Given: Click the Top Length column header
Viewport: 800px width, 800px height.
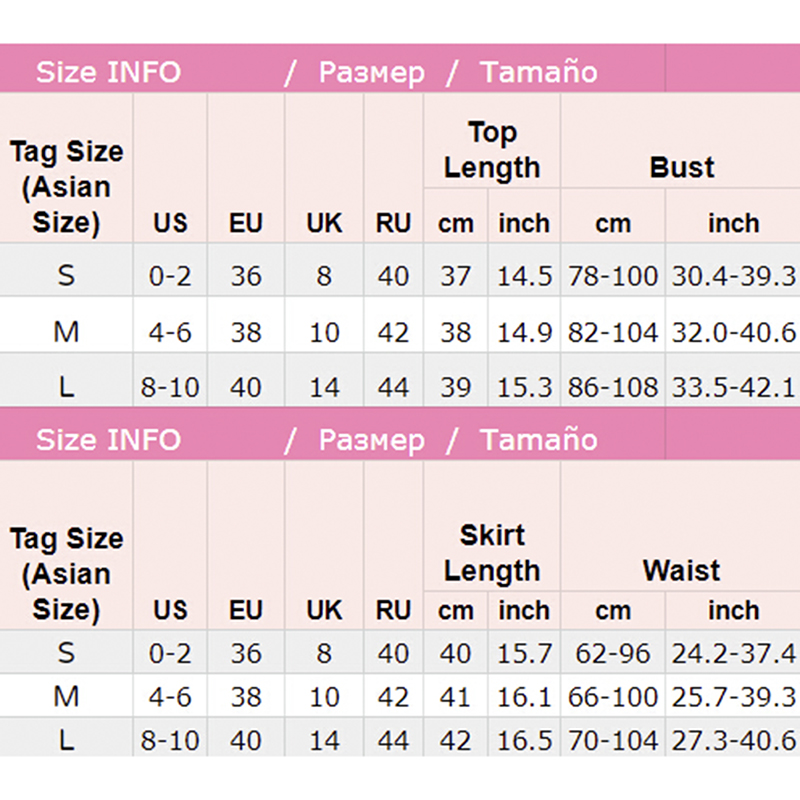Looking at the screenshot, I should 492,150.
